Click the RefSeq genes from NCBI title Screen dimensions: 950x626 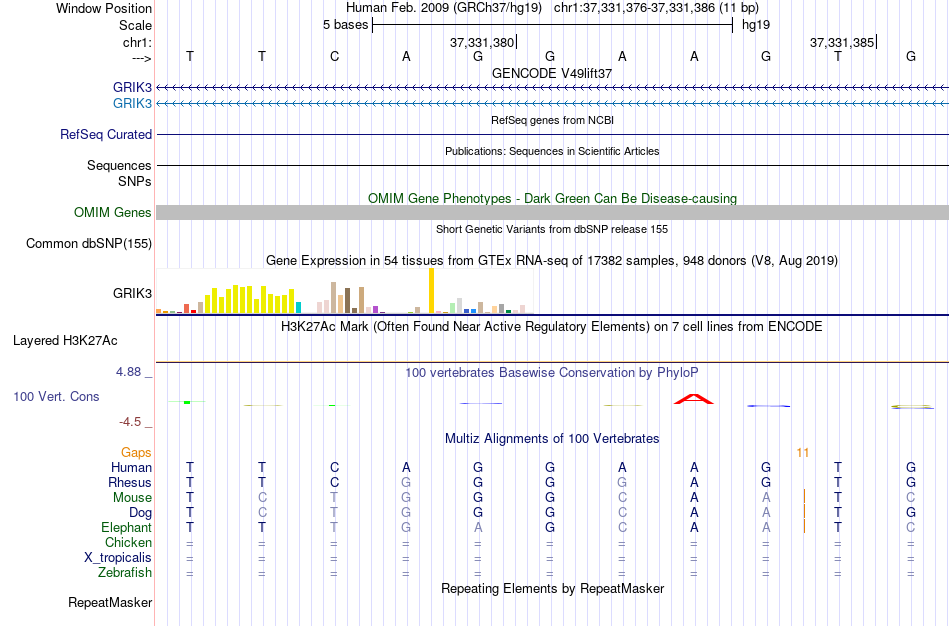pyautogui.click(x=552, y=120)
